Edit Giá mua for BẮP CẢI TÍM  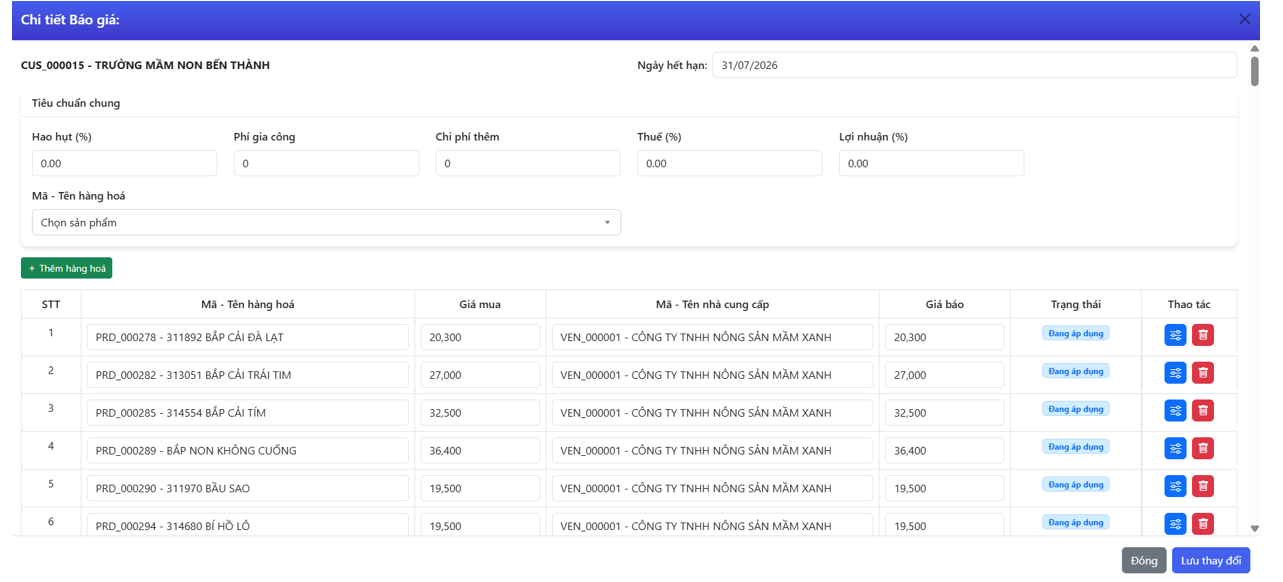480,412
